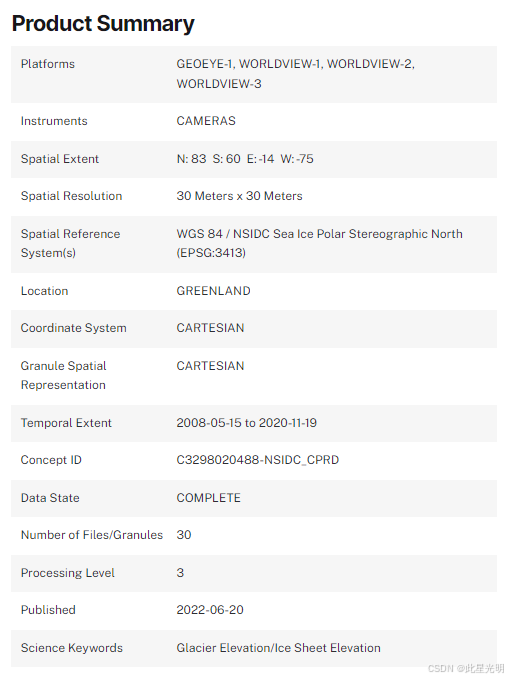Click the Granule Spatial Representation label
Screen dimensions: 508x680
(x=63, y=376)
